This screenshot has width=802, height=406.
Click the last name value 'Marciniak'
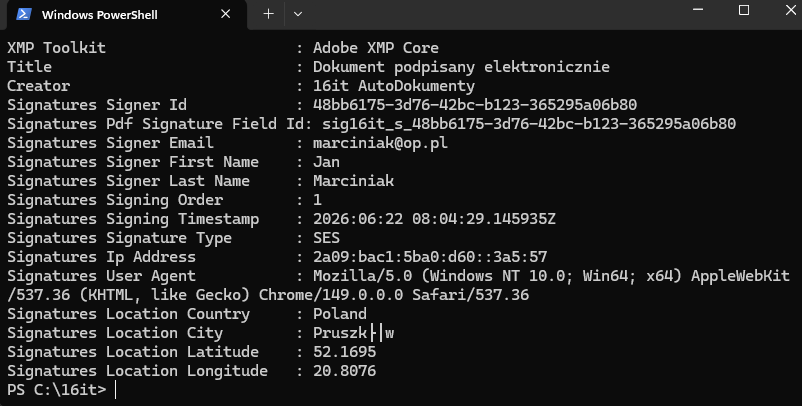tap(353, 181)
